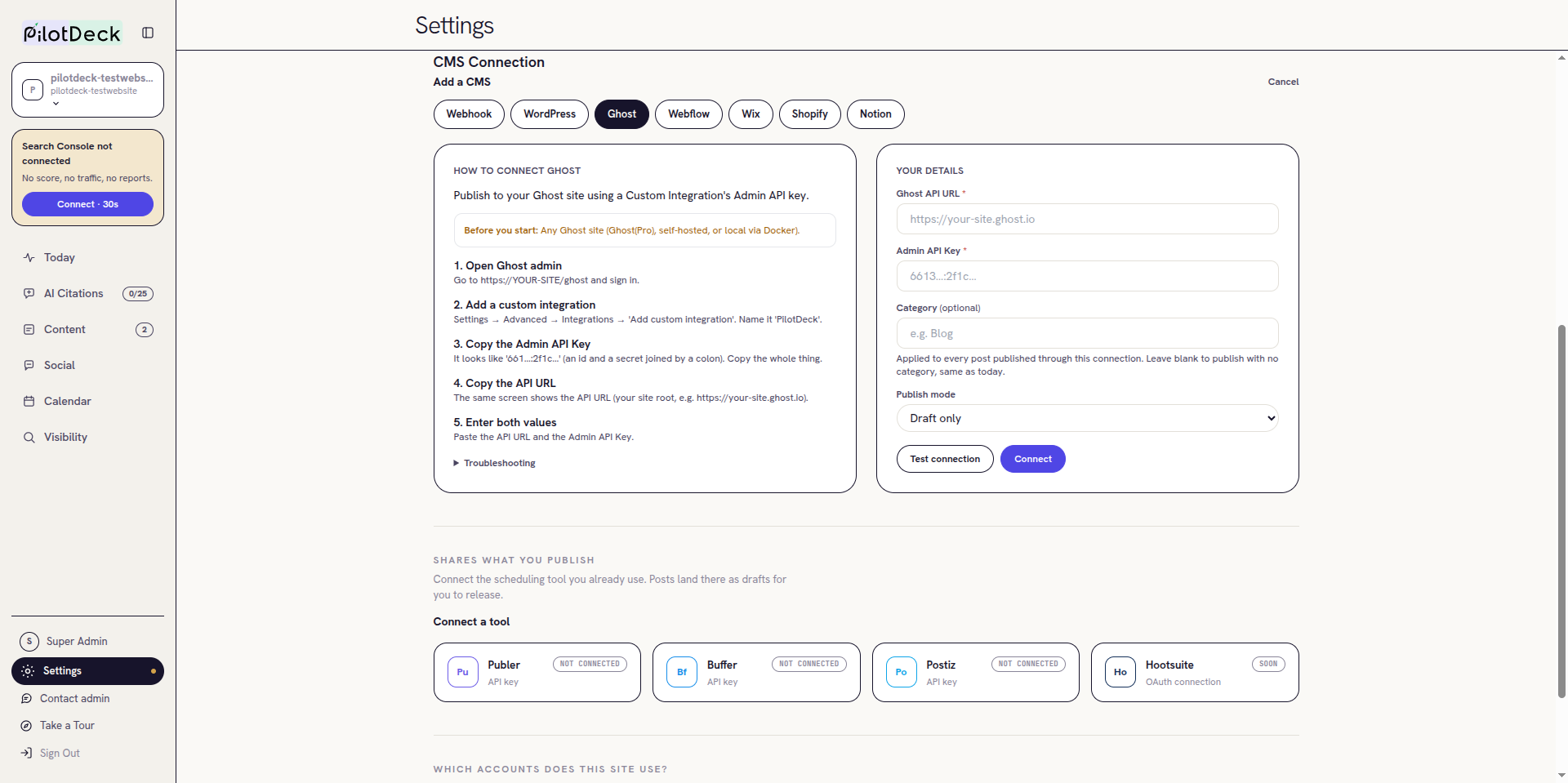Screen dimensions: 1568x783
Task: Click the Hootsuite SOON badge
Action: (x=1268, y=664)
